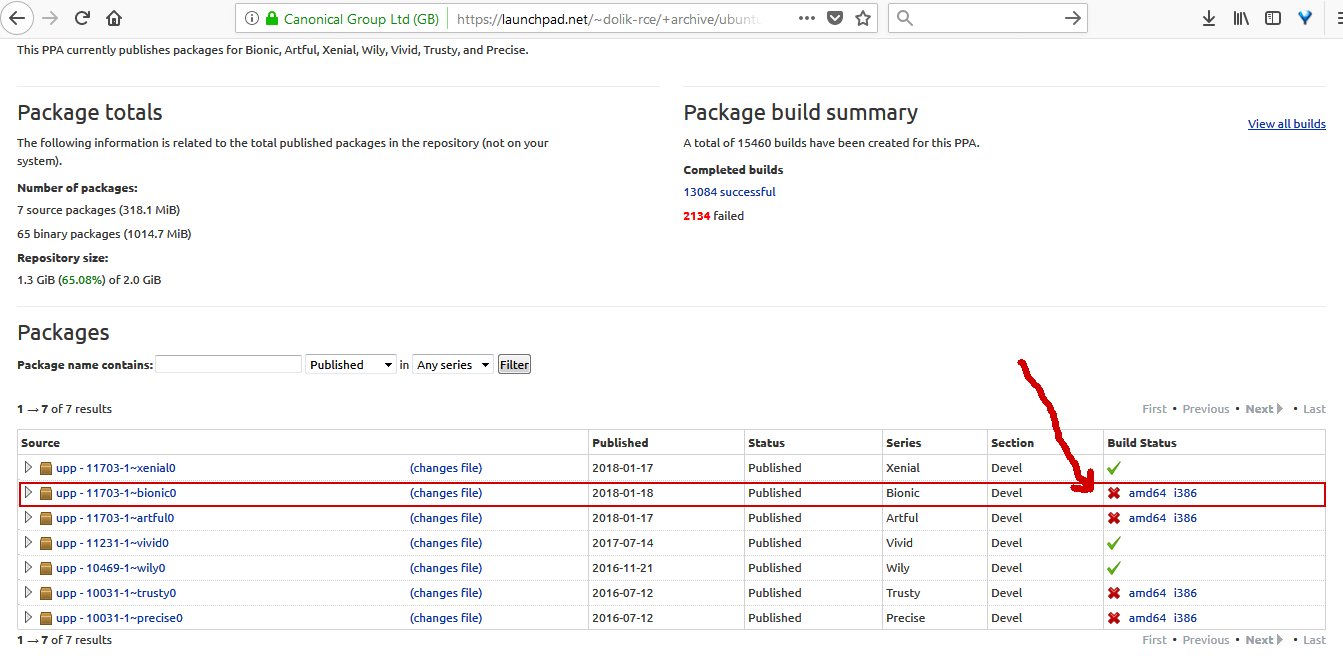Open the 13084 successful builds link
The height and width of the screenshot is (667, 1343).
coord(729,192)
